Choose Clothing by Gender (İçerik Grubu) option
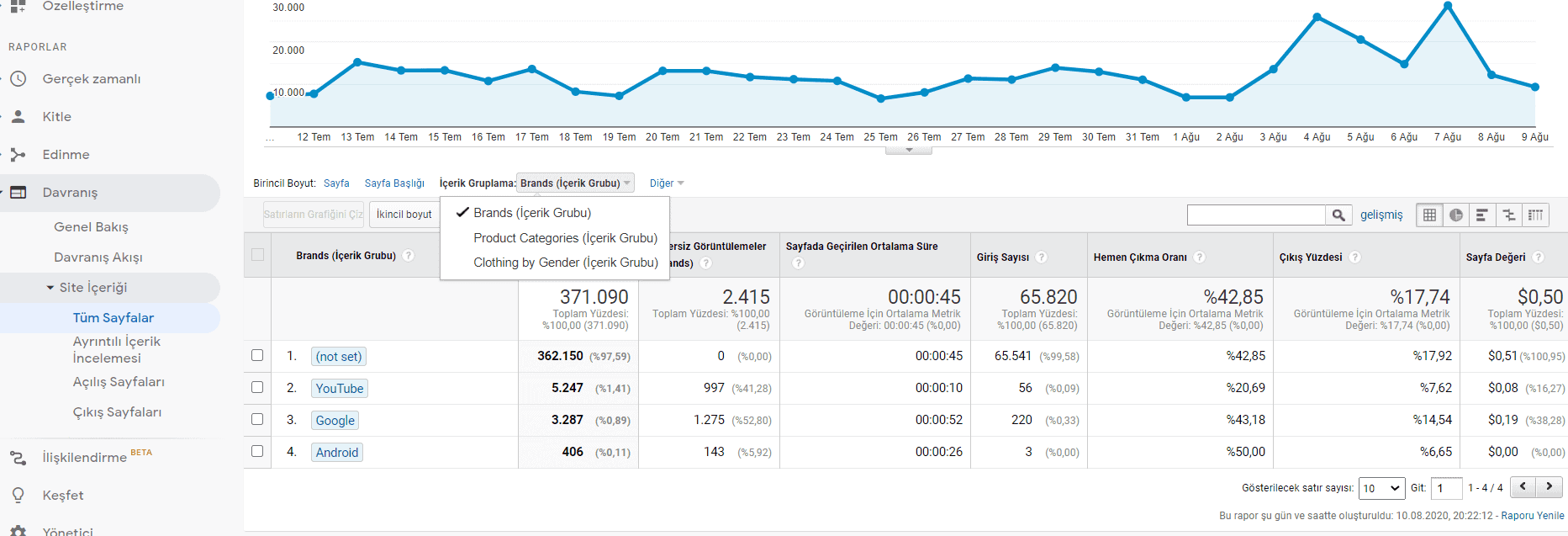 coord(565,263)
